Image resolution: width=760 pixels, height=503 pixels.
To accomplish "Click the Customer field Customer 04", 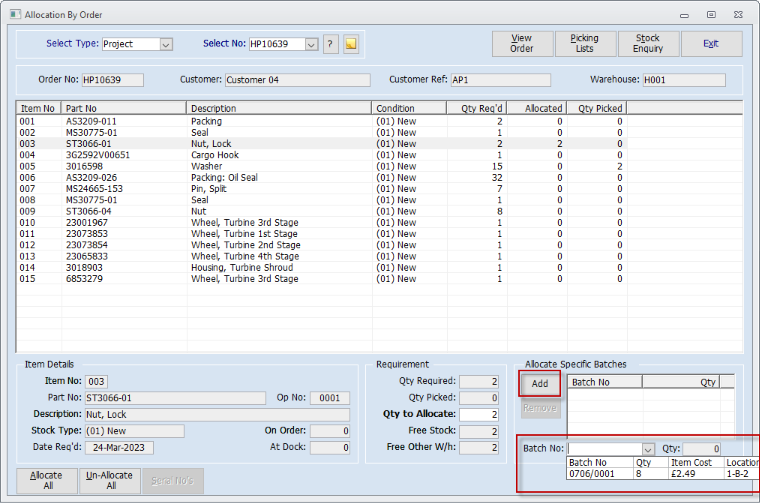I will [x=298, y=80].
